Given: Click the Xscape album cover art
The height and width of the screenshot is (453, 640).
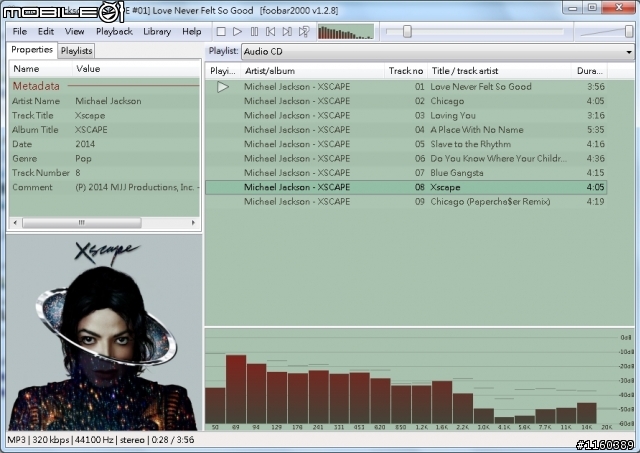Looking at the screenshot, I should [104, 333].
